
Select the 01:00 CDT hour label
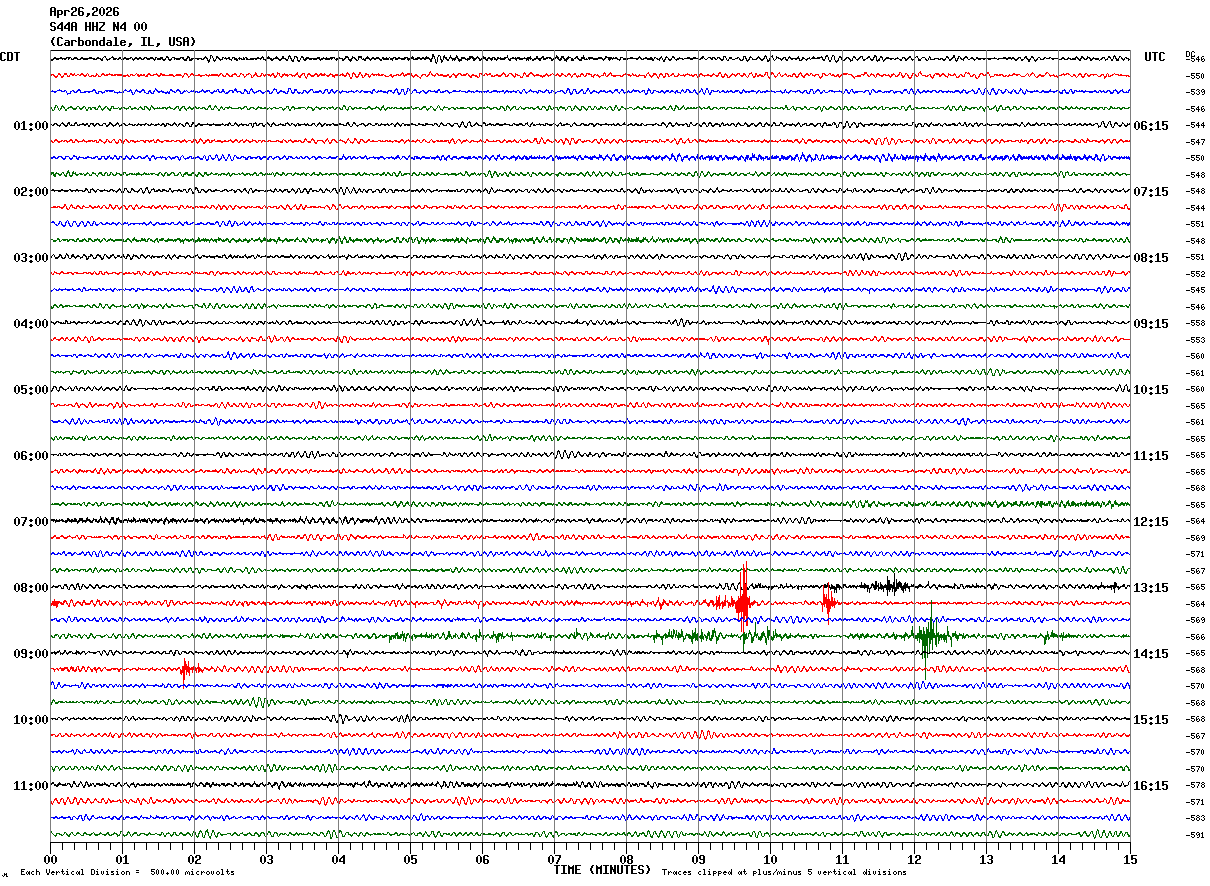(30, 125)
